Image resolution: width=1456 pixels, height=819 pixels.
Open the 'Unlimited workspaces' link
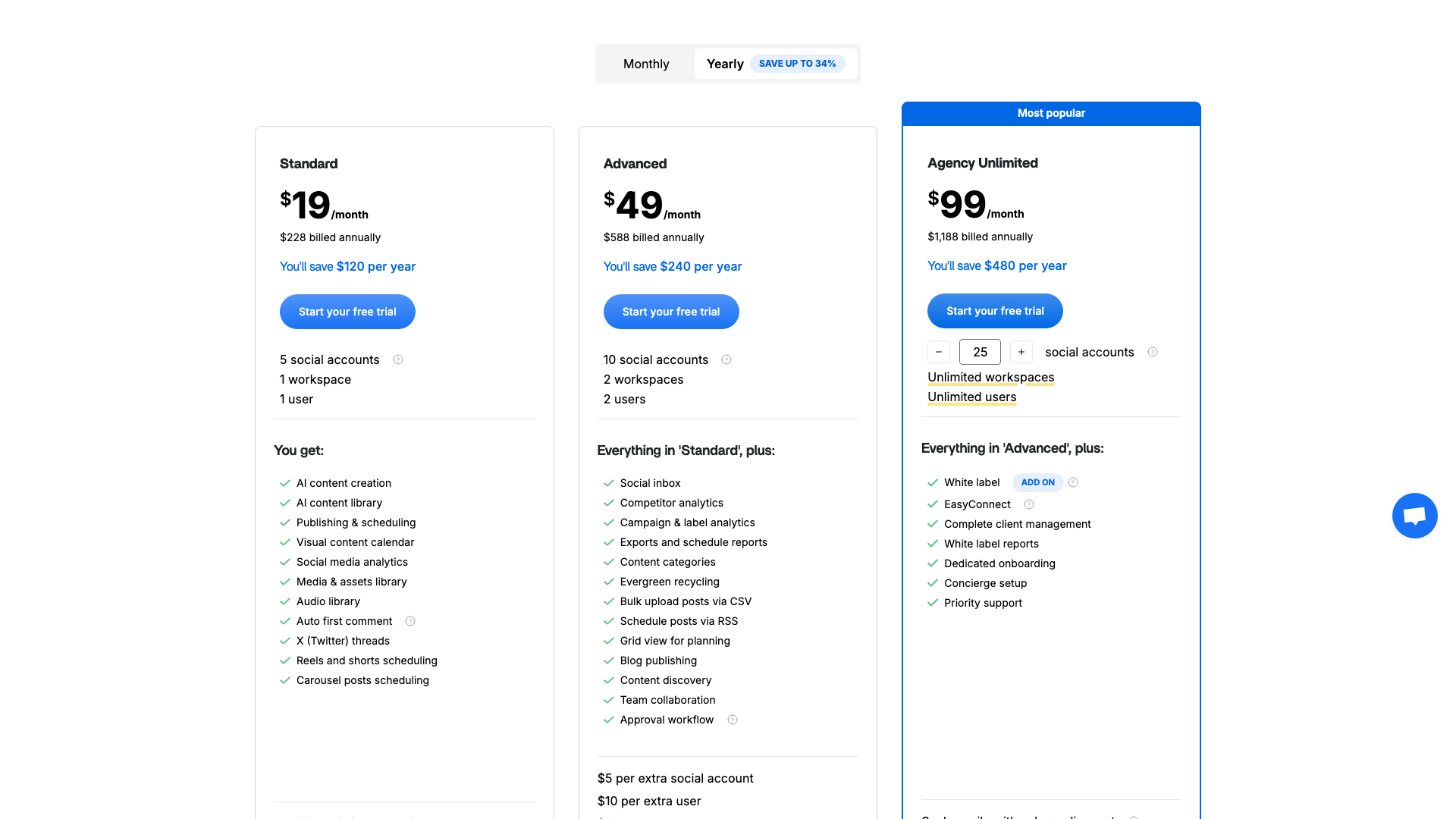point(990,377)
